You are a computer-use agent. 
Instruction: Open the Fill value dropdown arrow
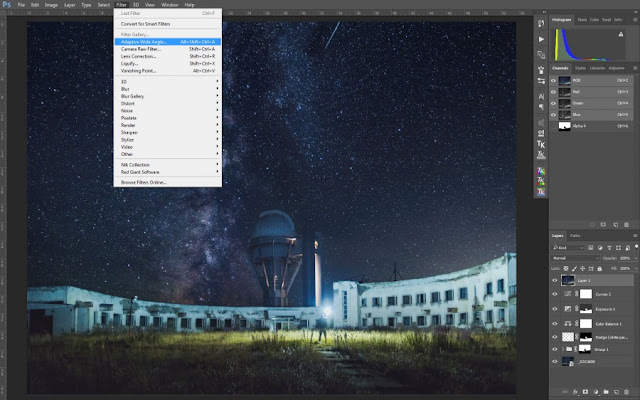pos(635,269)
